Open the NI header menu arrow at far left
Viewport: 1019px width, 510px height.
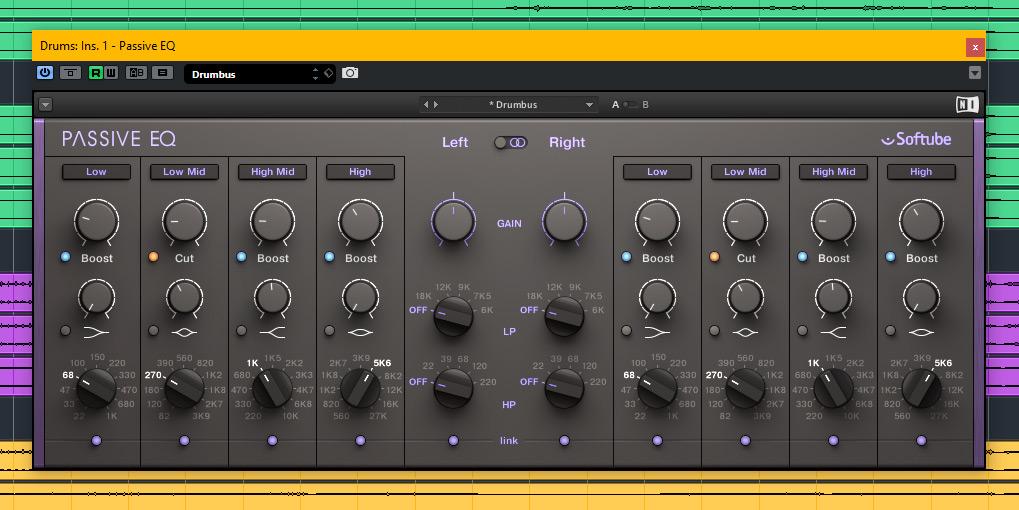[45, 105]
